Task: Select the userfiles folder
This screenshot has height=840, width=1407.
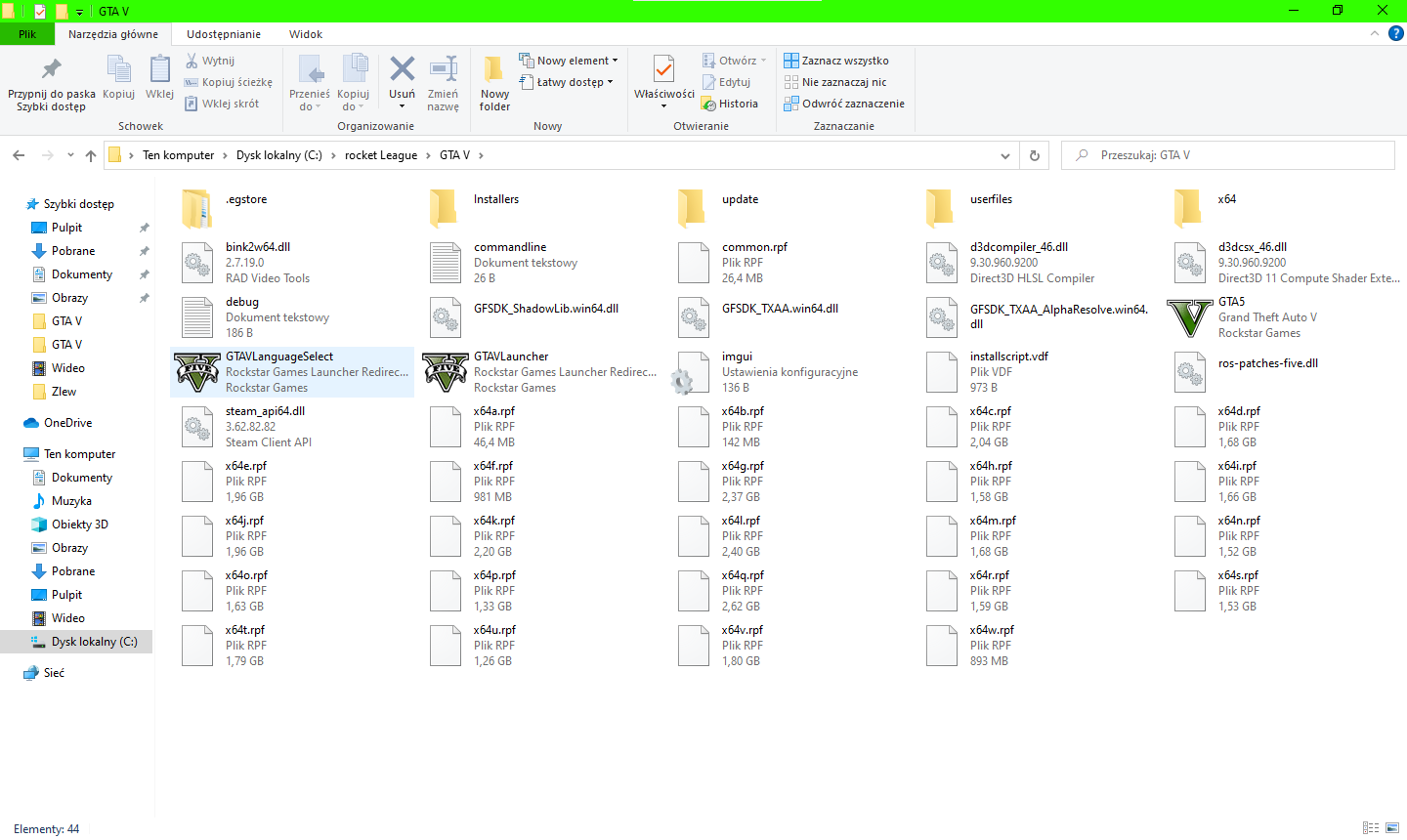Action: coord(1036,208)
